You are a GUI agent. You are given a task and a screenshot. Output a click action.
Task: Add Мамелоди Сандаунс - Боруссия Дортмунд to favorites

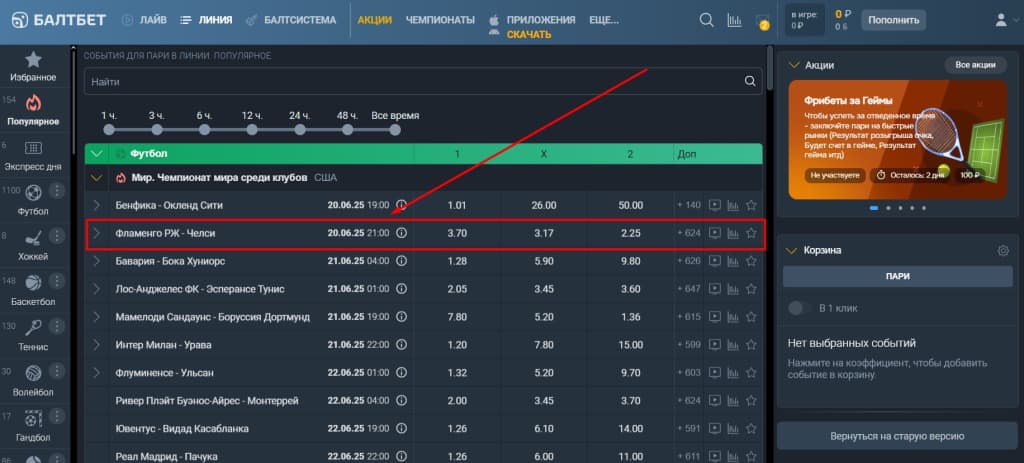[751, 317]
